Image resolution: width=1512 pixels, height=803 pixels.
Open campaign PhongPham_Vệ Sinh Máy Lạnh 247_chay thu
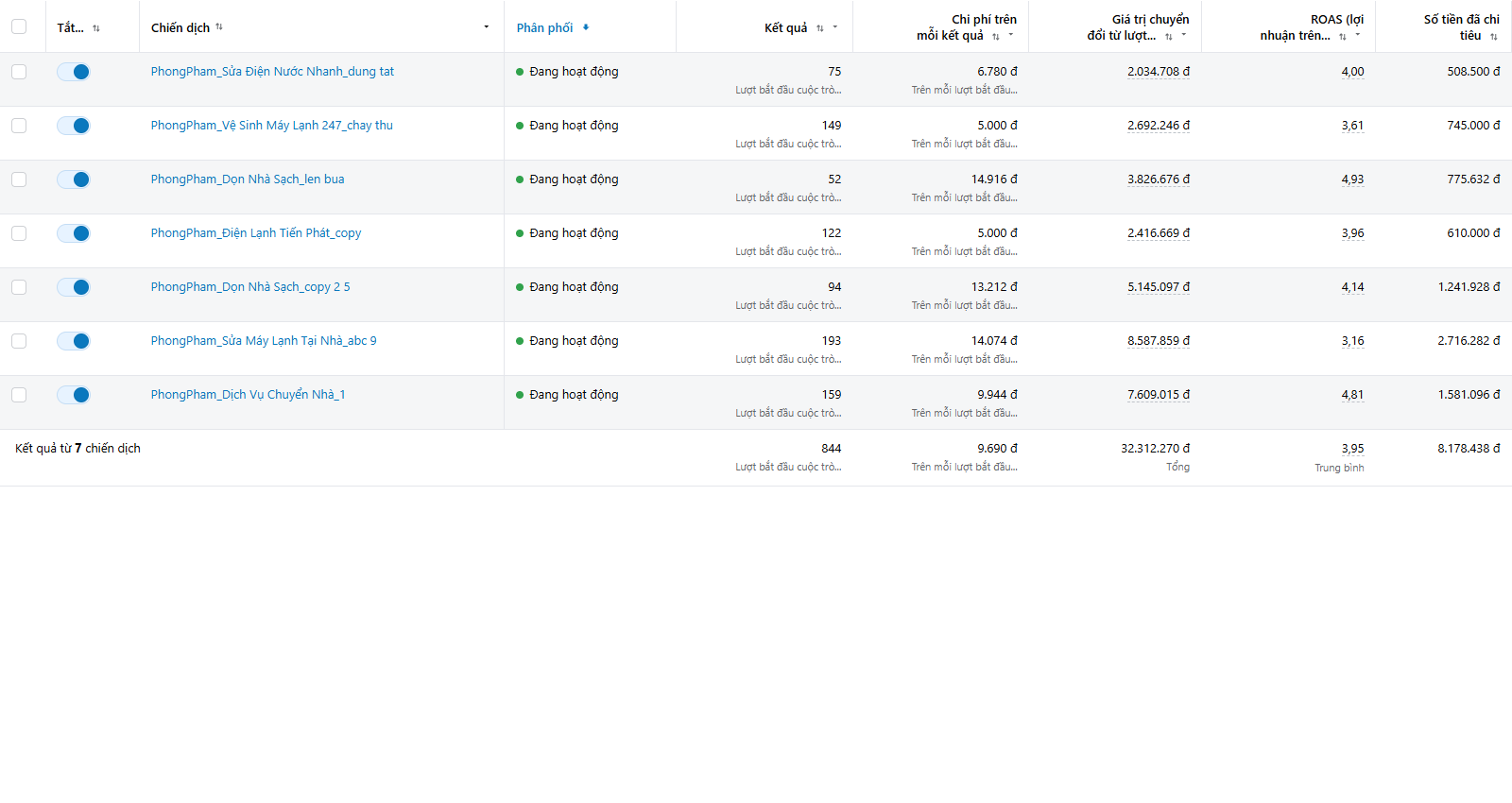pos(272,126)
